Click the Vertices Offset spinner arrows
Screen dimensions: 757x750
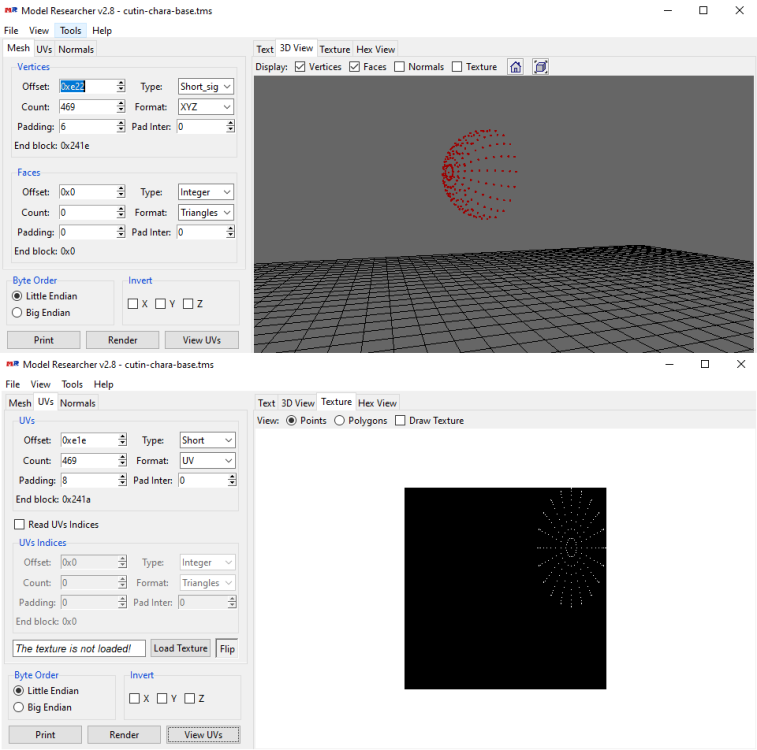pos(121,86)
